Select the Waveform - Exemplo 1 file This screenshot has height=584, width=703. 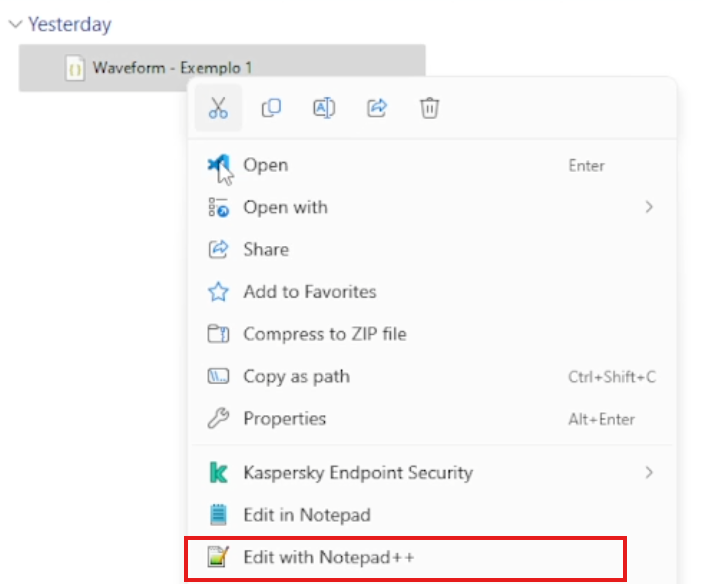point(172,68)
